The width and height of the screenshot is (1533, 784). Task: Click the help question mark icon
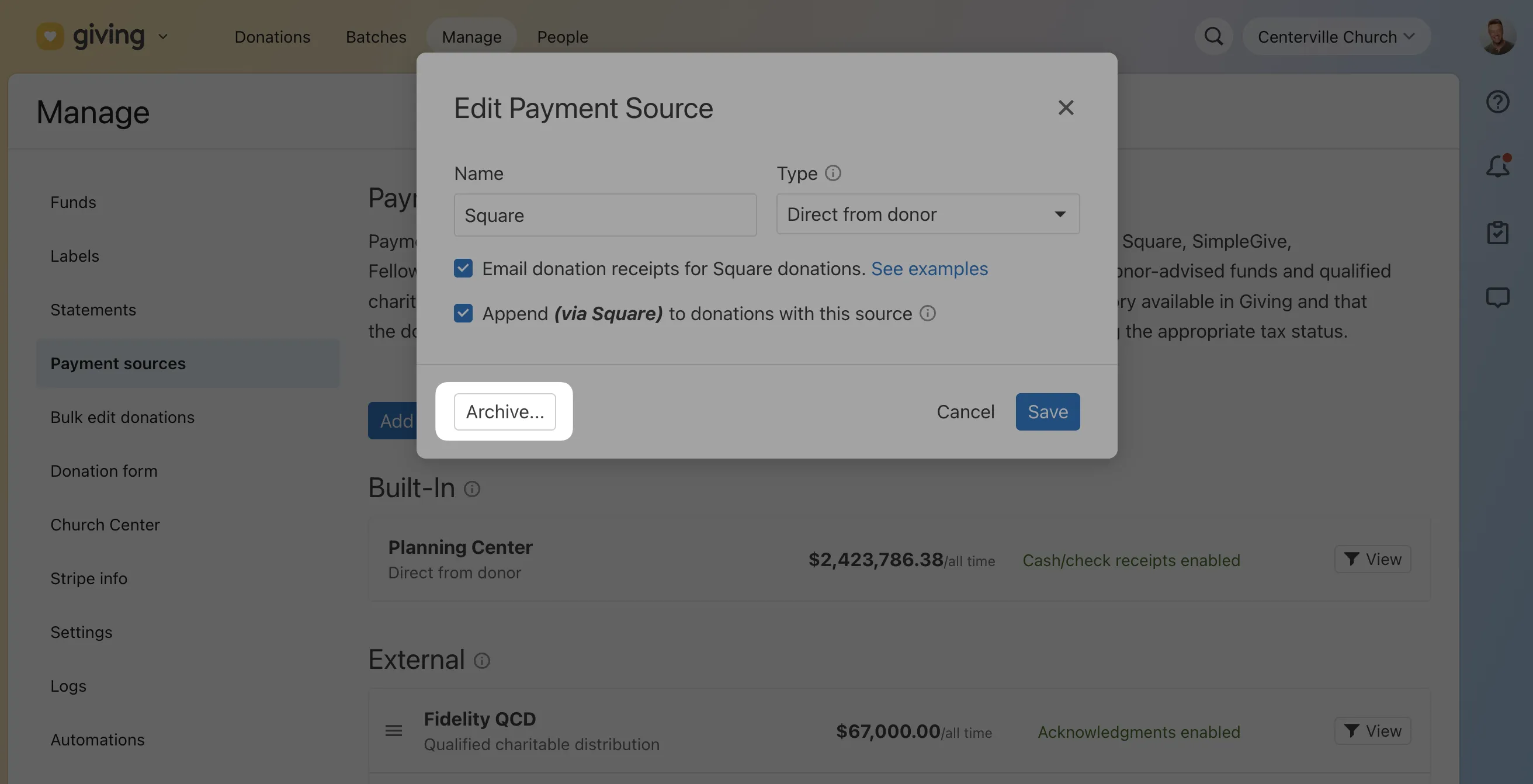point(1498,101)
